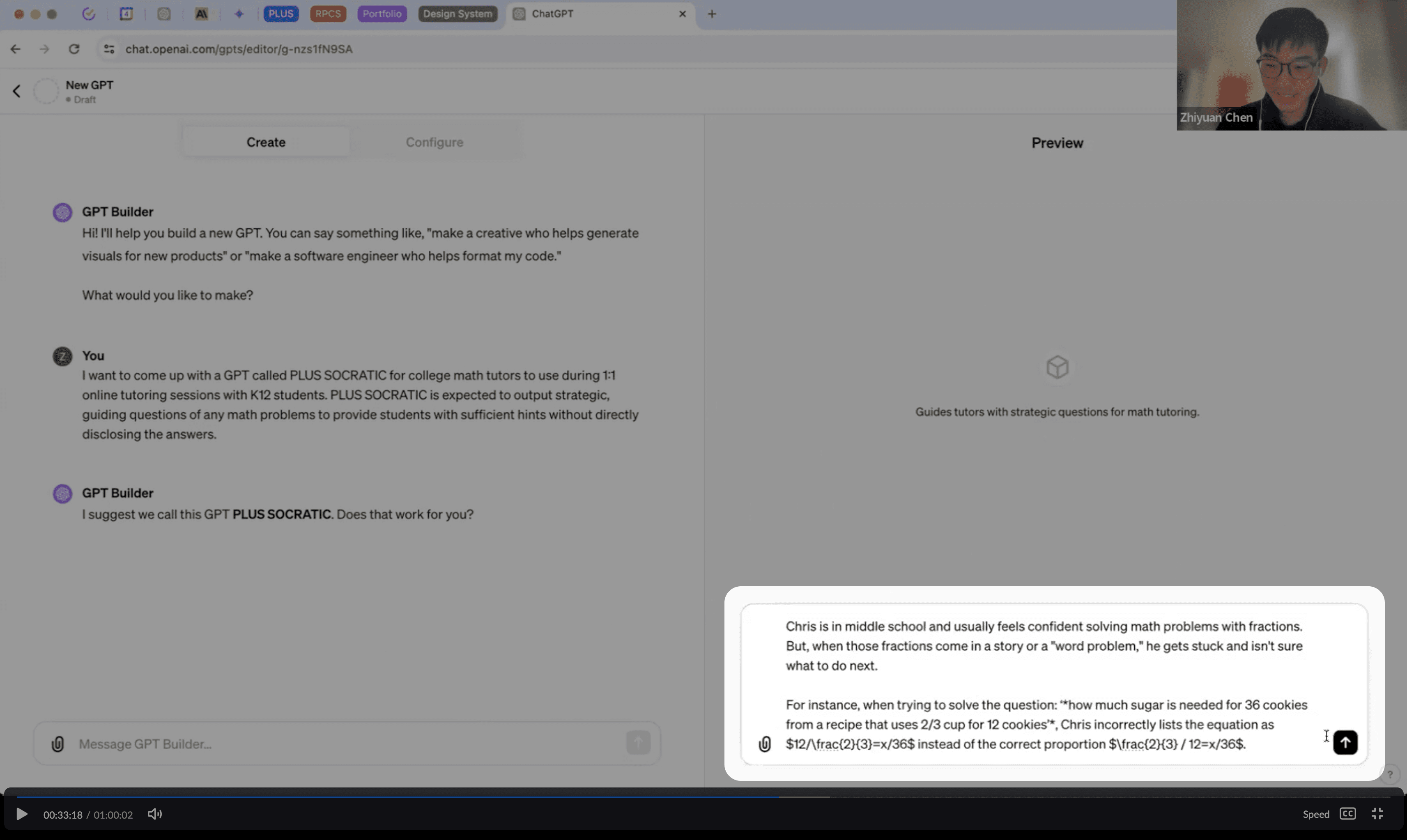1407x840 pixels.
Task: Open the Design System bookmark tab
Action: pos(458,14)
